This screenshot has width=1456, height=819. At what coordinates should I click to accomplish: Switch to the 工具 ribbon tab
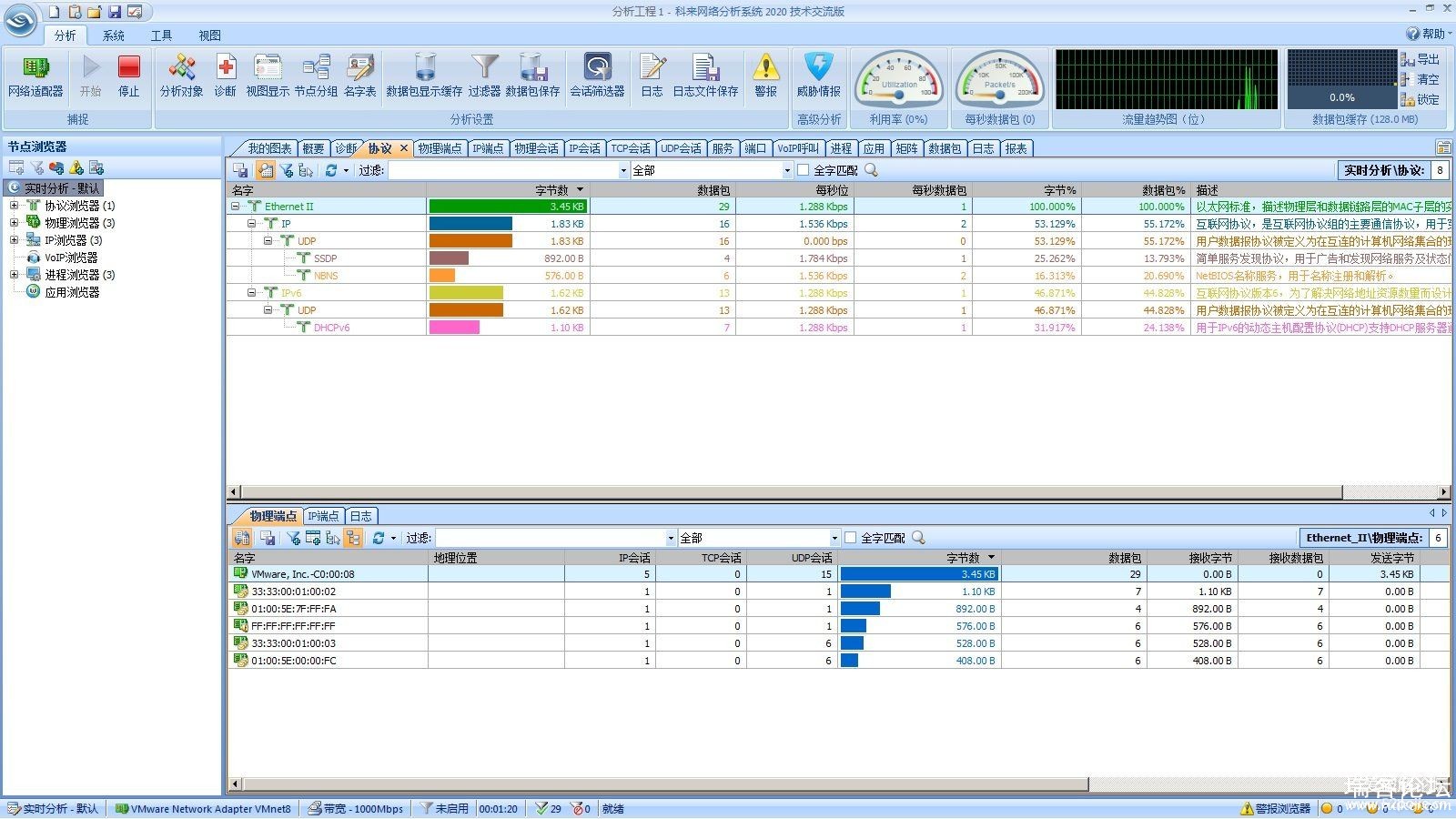click(x=161, y=35)
